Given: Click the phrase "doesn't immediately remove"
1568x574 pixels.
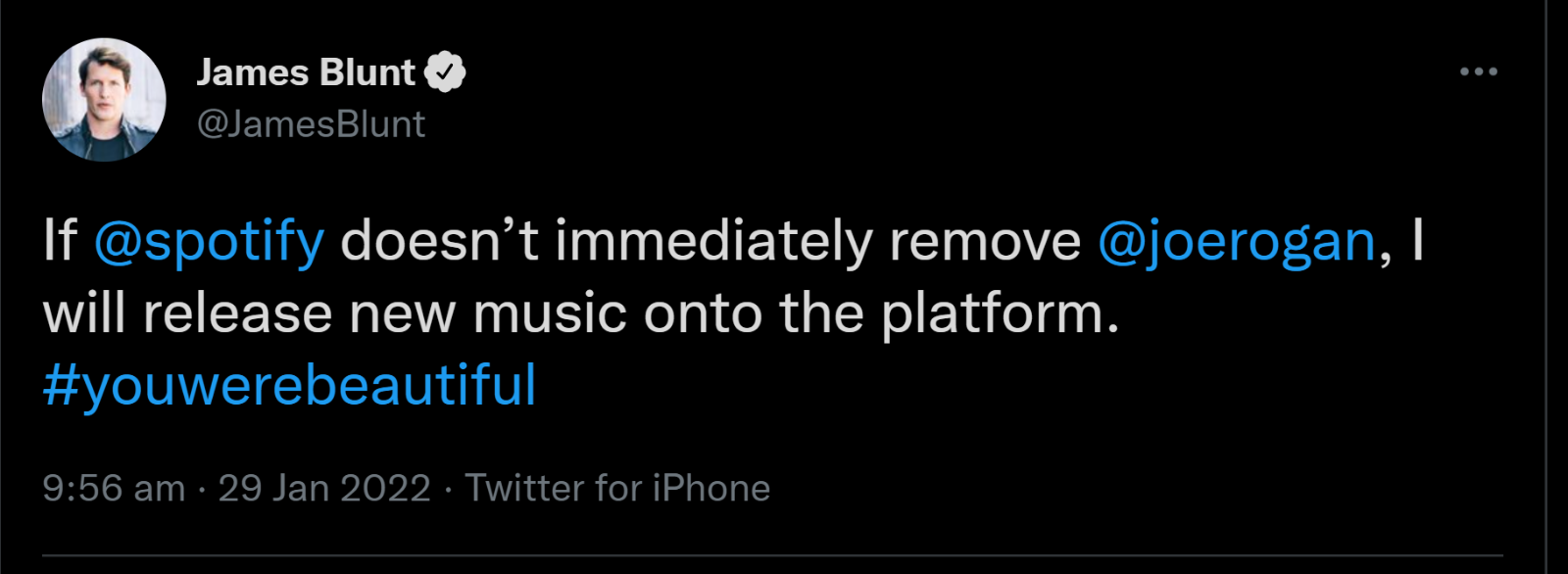Looking at the screenshot, I should tap(710, 241).
